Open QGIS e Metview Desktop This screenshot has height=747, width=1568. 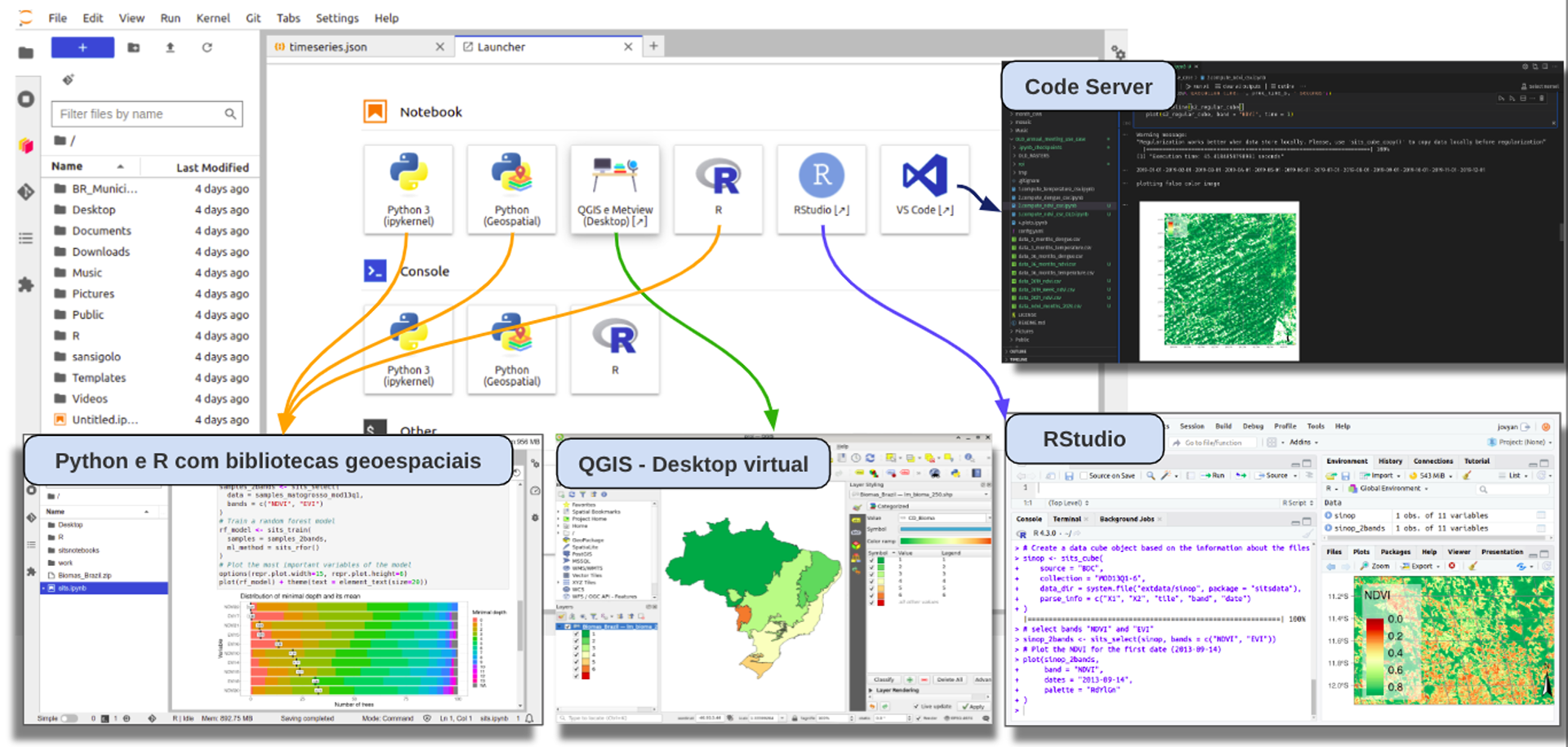pos(615,188)
